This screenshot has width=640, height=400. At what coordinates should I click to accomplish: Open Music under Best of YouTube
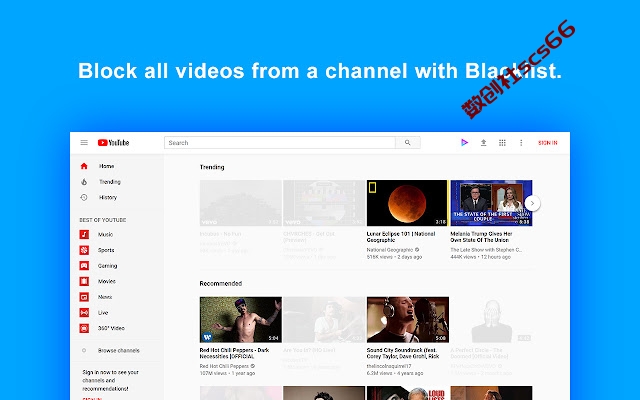click(x=105, y=234)
